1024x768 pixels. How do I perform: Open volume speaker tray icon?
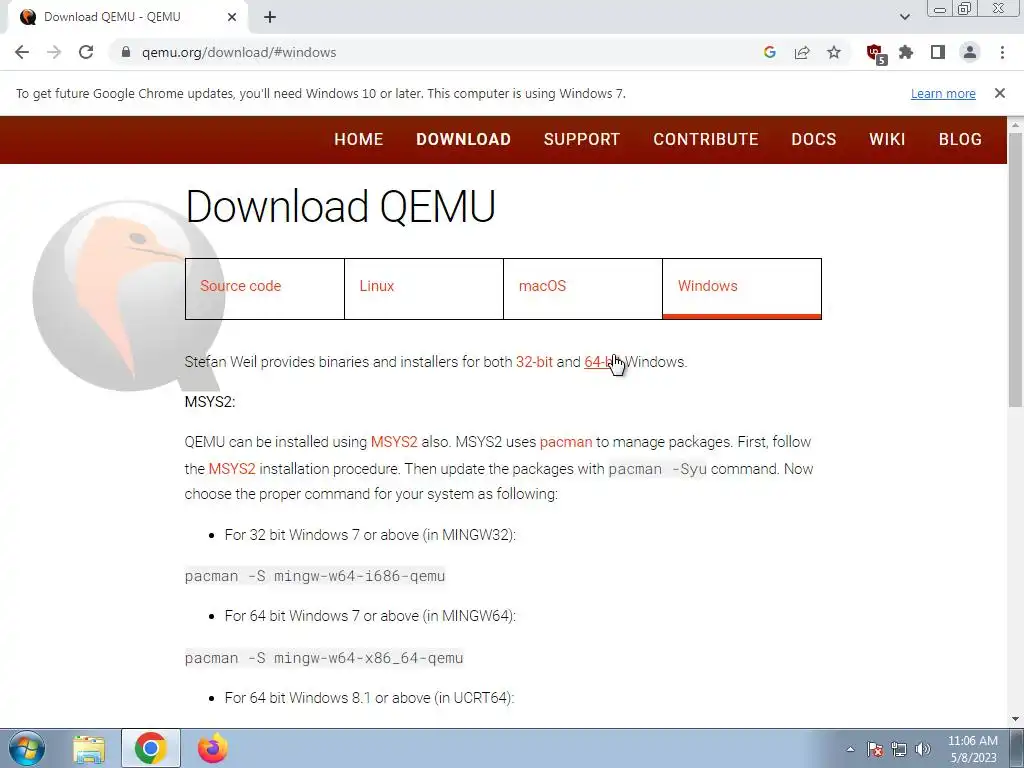point(923,750)
